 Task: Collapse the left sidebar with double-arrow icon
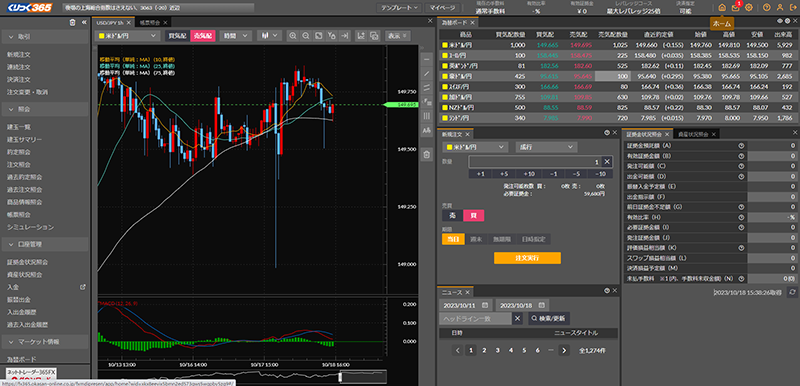coord(84,22)
